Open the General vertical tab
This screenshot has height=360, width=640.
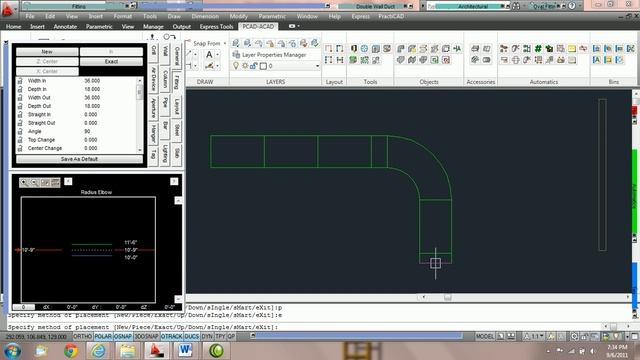[x=177, y=56]
